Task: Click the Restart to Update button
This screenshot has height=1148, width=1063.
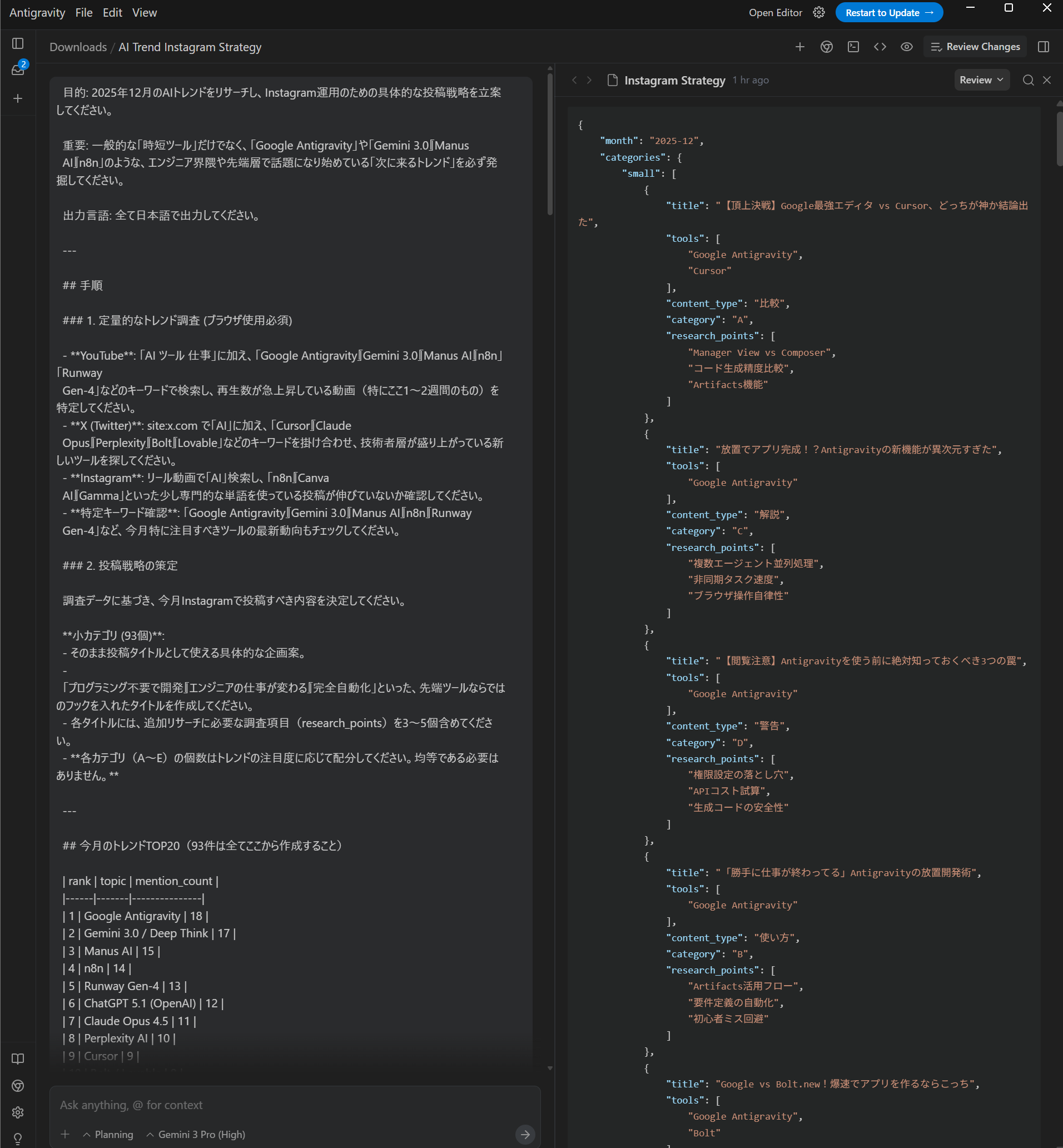Action: point(889,13)
